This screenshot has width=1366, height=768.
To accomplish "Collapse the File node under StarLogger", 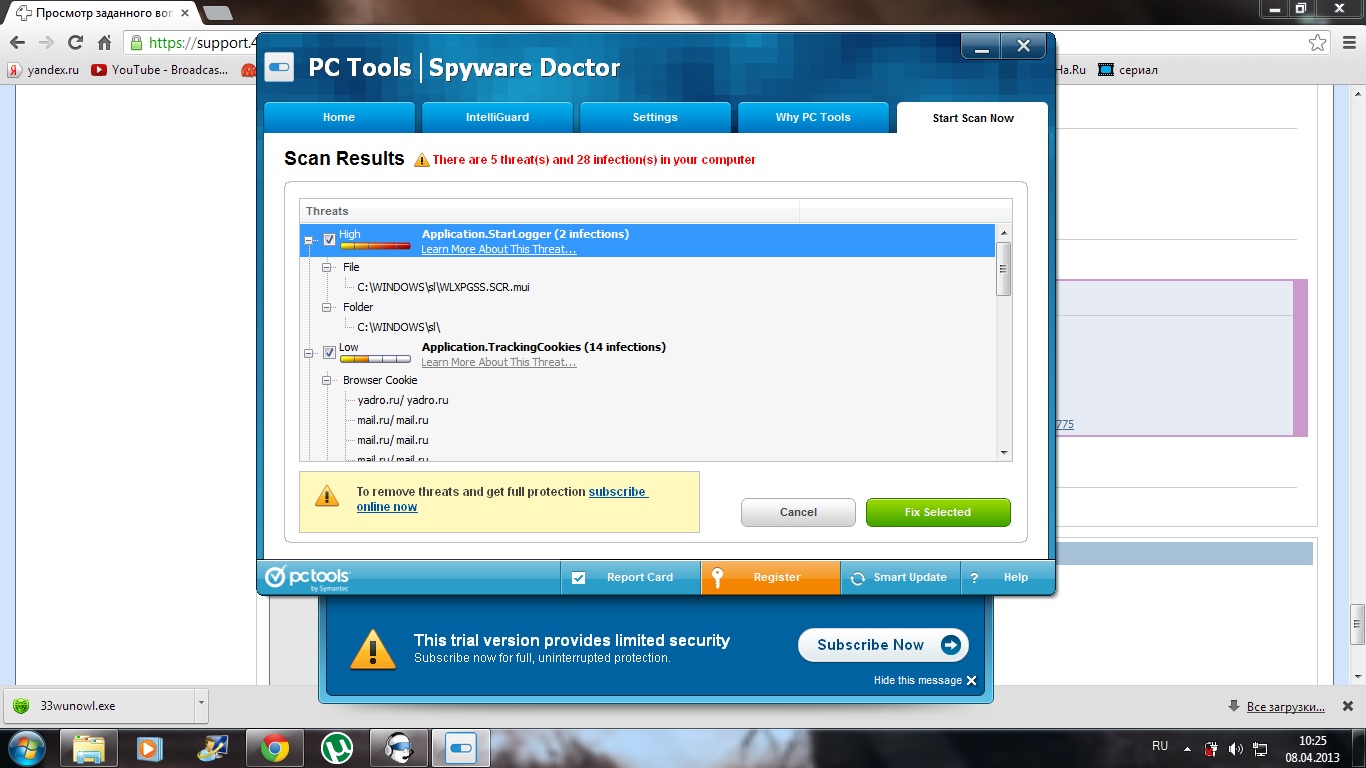I will tap(327, 267).
